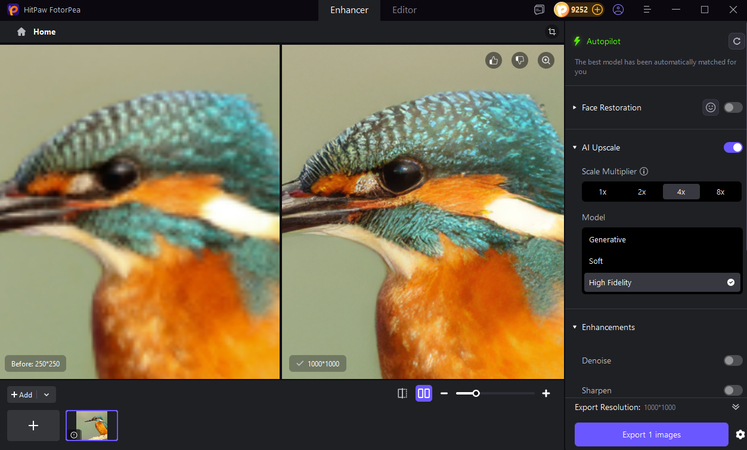Click the Sharpen label
The image size is (747, 450).
596,390
